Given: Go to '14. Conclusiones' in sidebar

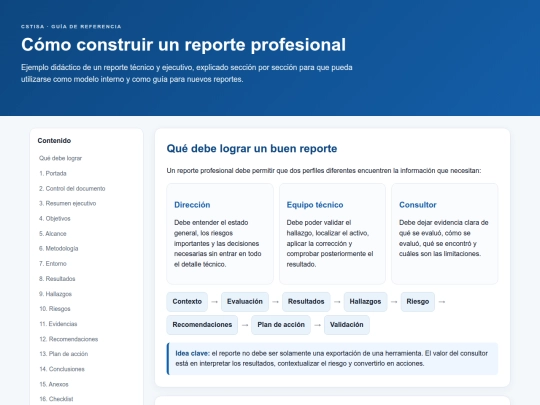Looking at the screenshot, I should pos(62,369).
